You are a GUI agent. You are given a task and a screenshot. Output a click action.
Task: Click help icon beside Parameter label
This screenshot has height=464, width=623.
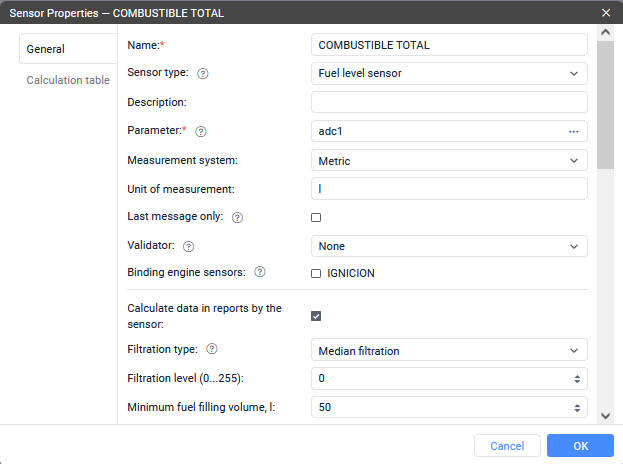(201, 131)
